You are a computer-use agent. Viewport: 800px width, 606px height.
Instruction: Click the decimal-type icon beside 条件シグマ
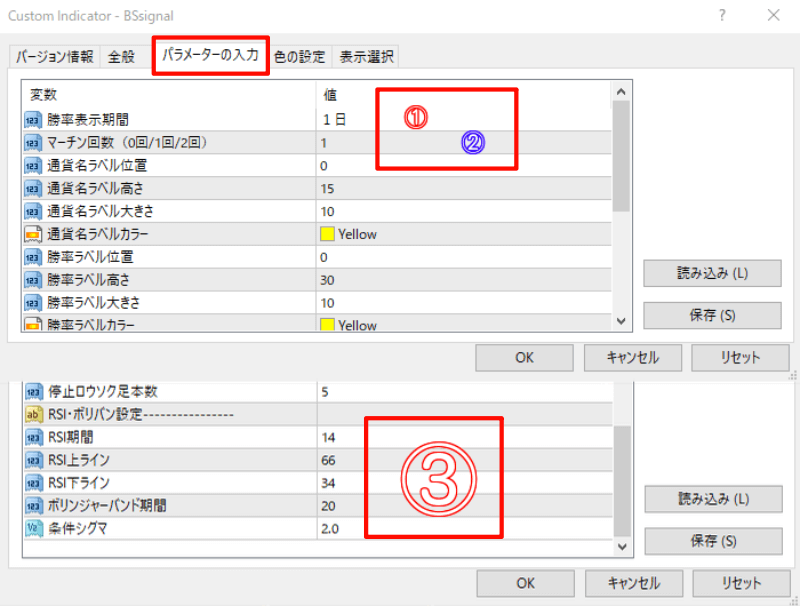(x=33, y=528)
